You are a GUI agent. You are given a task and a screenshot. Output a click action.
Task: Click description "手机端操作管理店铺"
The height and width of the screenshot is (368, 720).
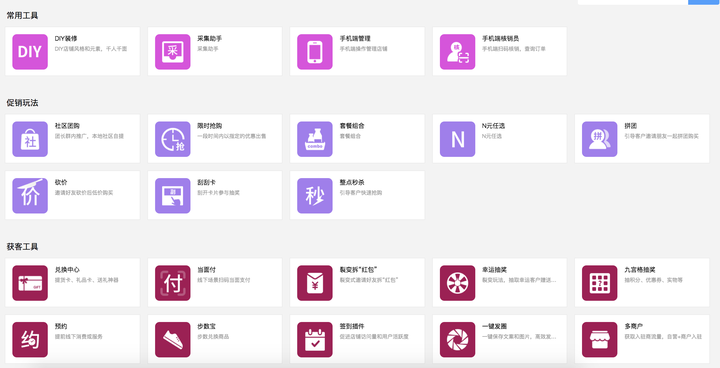coord(364,49)
